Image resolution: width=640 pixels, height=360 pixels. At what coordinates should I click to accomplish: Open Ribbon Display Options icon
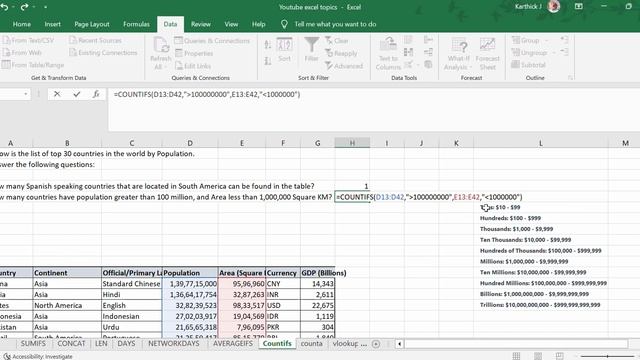point(578,7)
